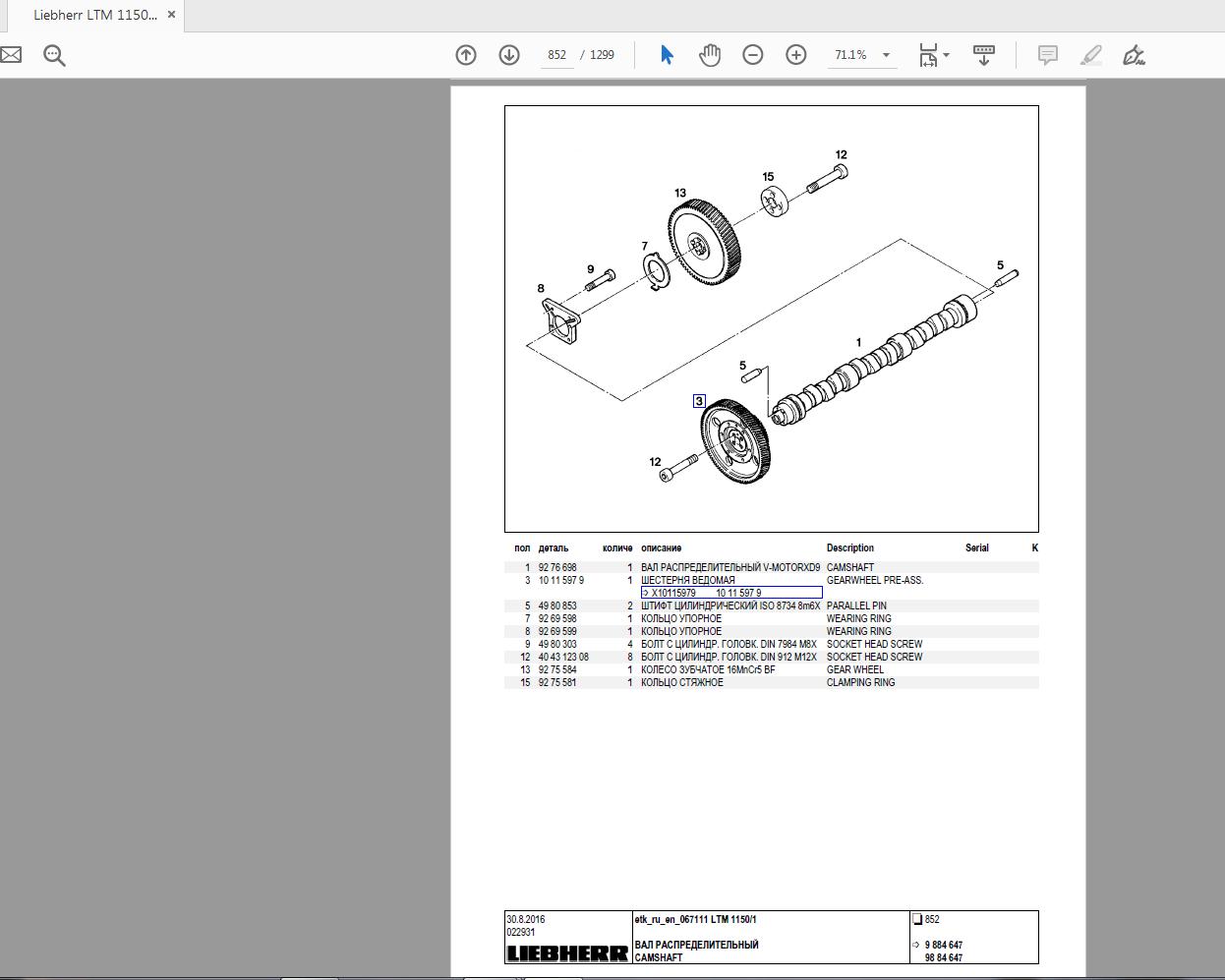Click part number 92 69 598
This screenshot has height=980, width=1225.
point(557,618)
